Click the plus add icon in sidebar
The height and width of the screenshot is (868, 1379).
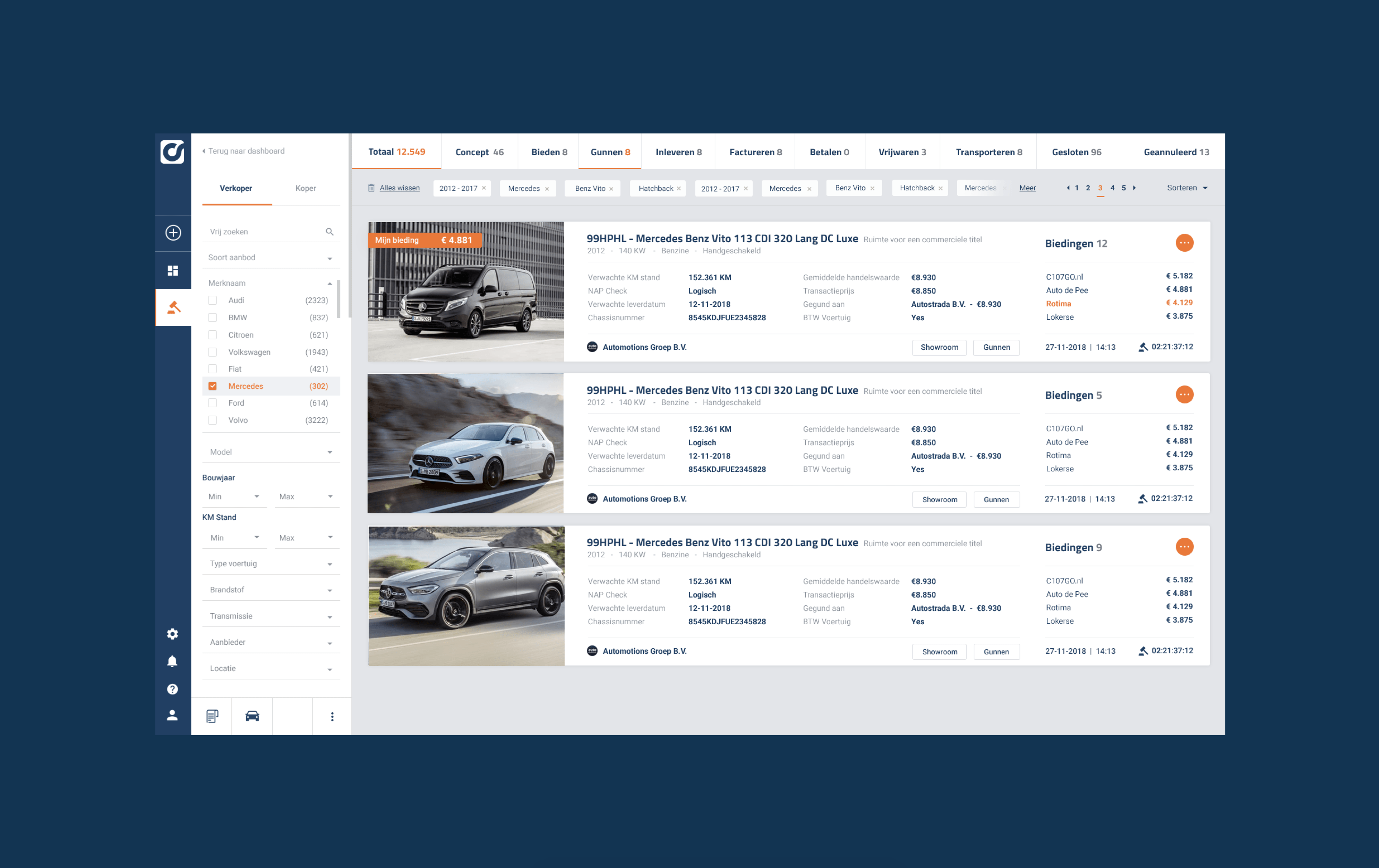tap(173, 232)
